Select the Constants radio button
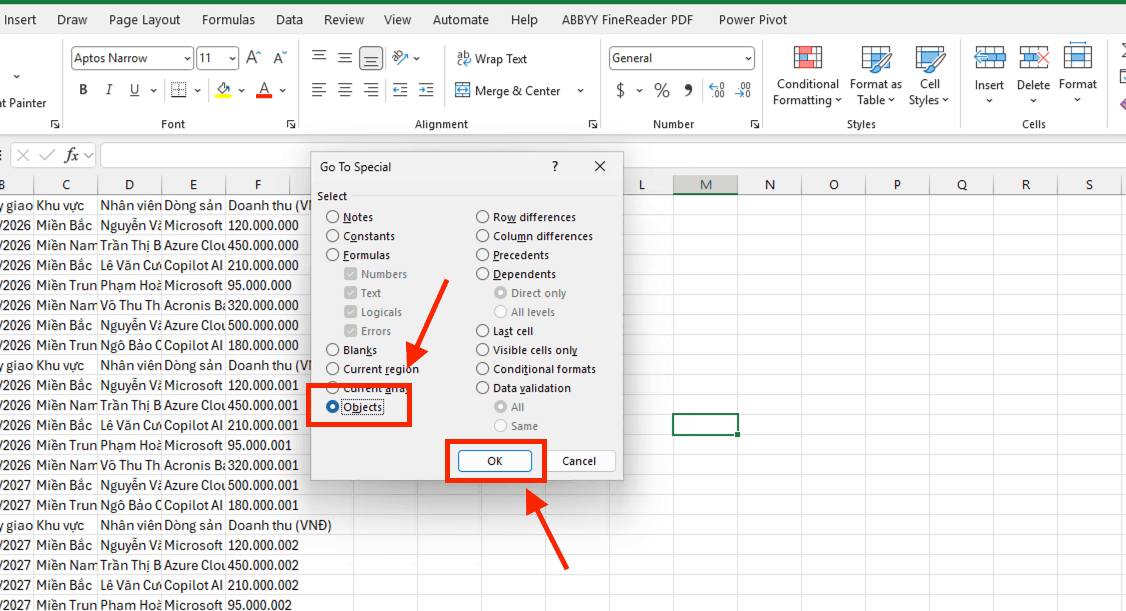The height and width of the screenshot is (611, 1126). click(x=333, y=236)
